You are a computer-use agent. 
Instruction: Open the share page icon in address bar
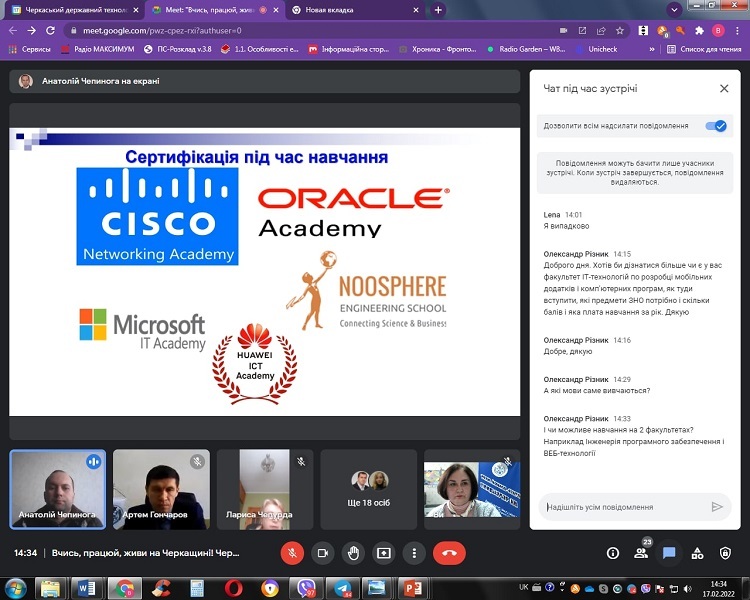tap(601, 31)
